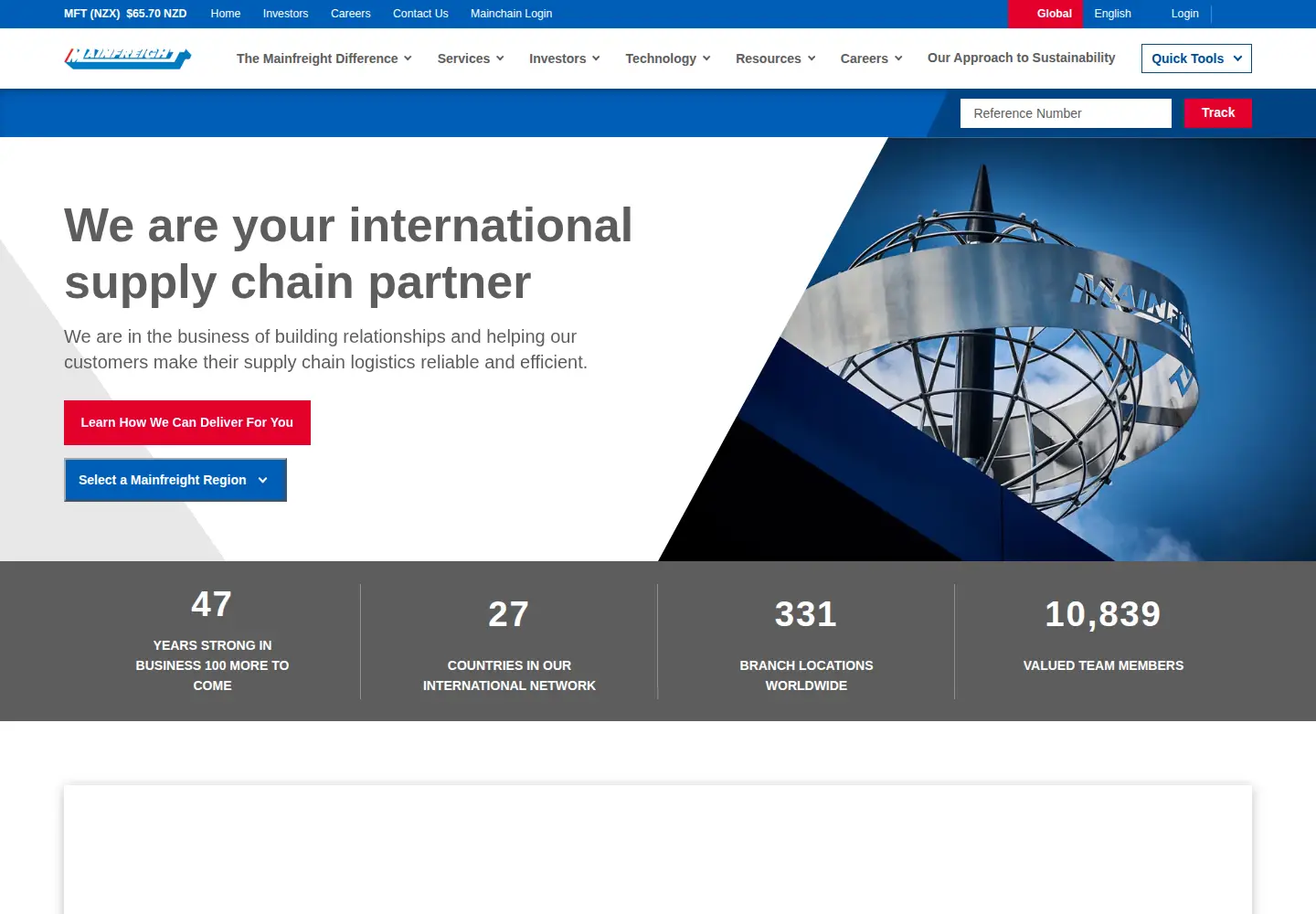Choose English language option

pos(1113,14)
